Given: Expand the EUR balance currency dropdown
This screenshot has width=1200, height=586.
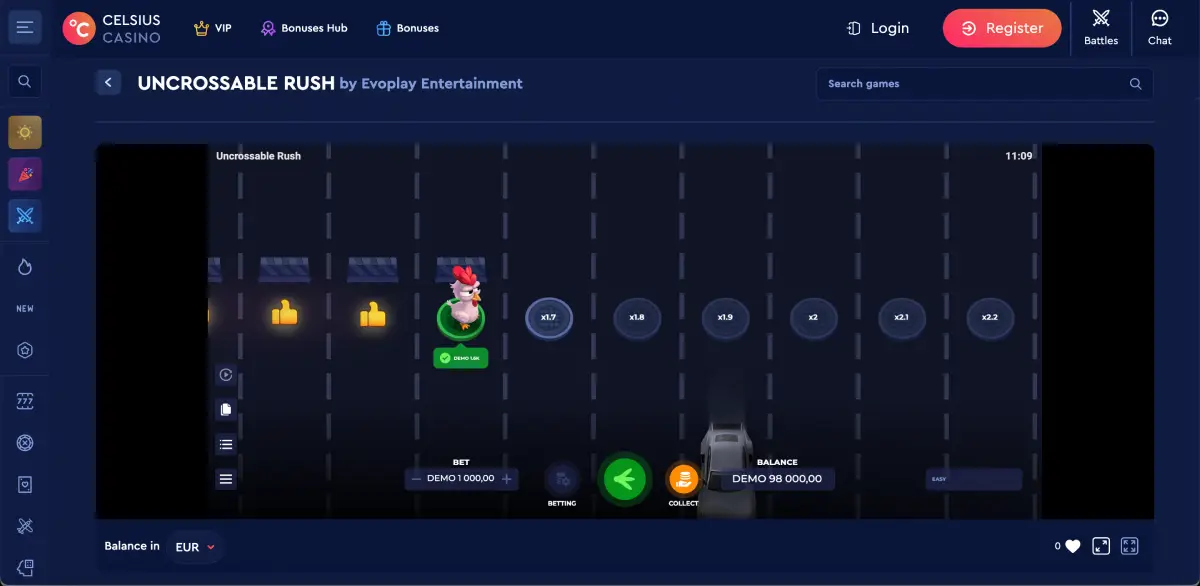Looking at the screenshot, I should pyautogui.click(x=195, y=547).
